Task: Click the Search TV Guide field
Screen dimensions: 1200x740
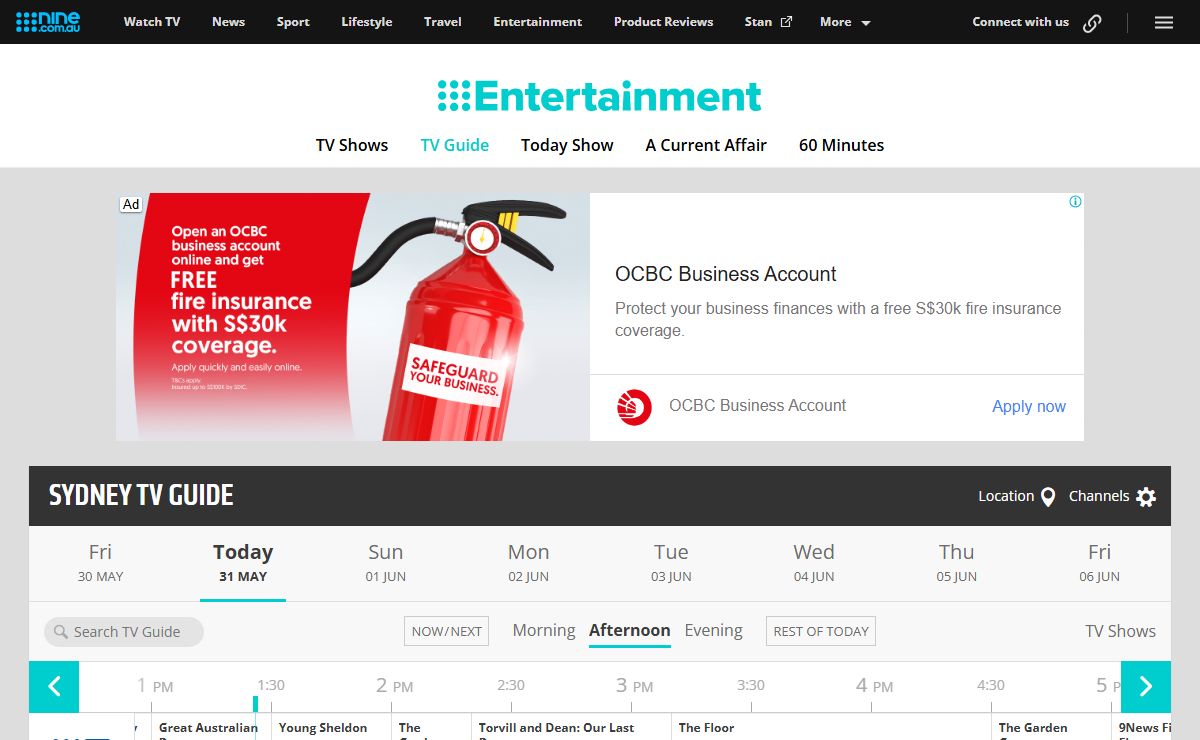Action: coord(124,632)
